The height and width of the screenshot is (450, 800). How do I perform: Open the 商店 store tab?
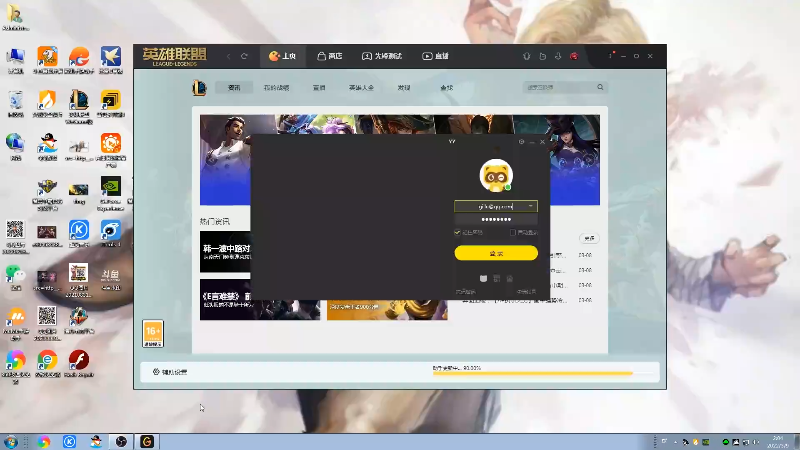pos(330,56)
